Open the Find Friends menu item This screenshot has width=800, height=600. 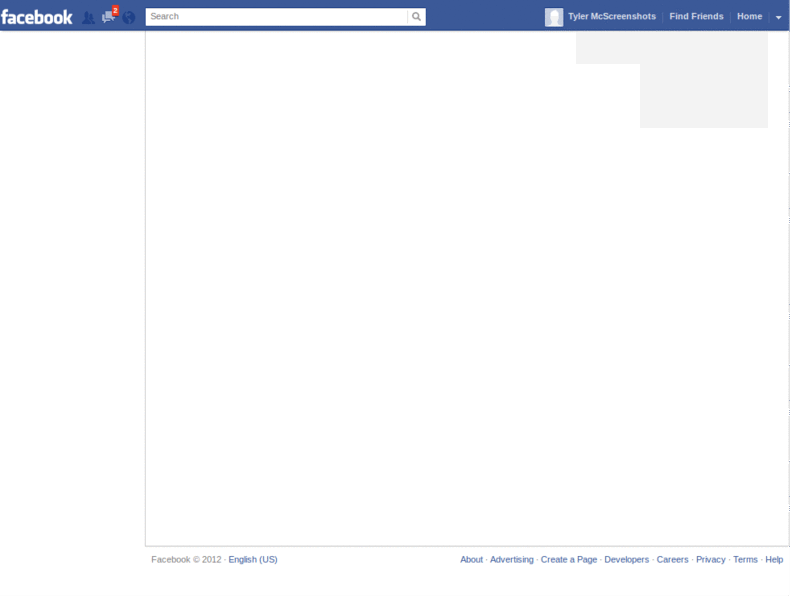696,16
